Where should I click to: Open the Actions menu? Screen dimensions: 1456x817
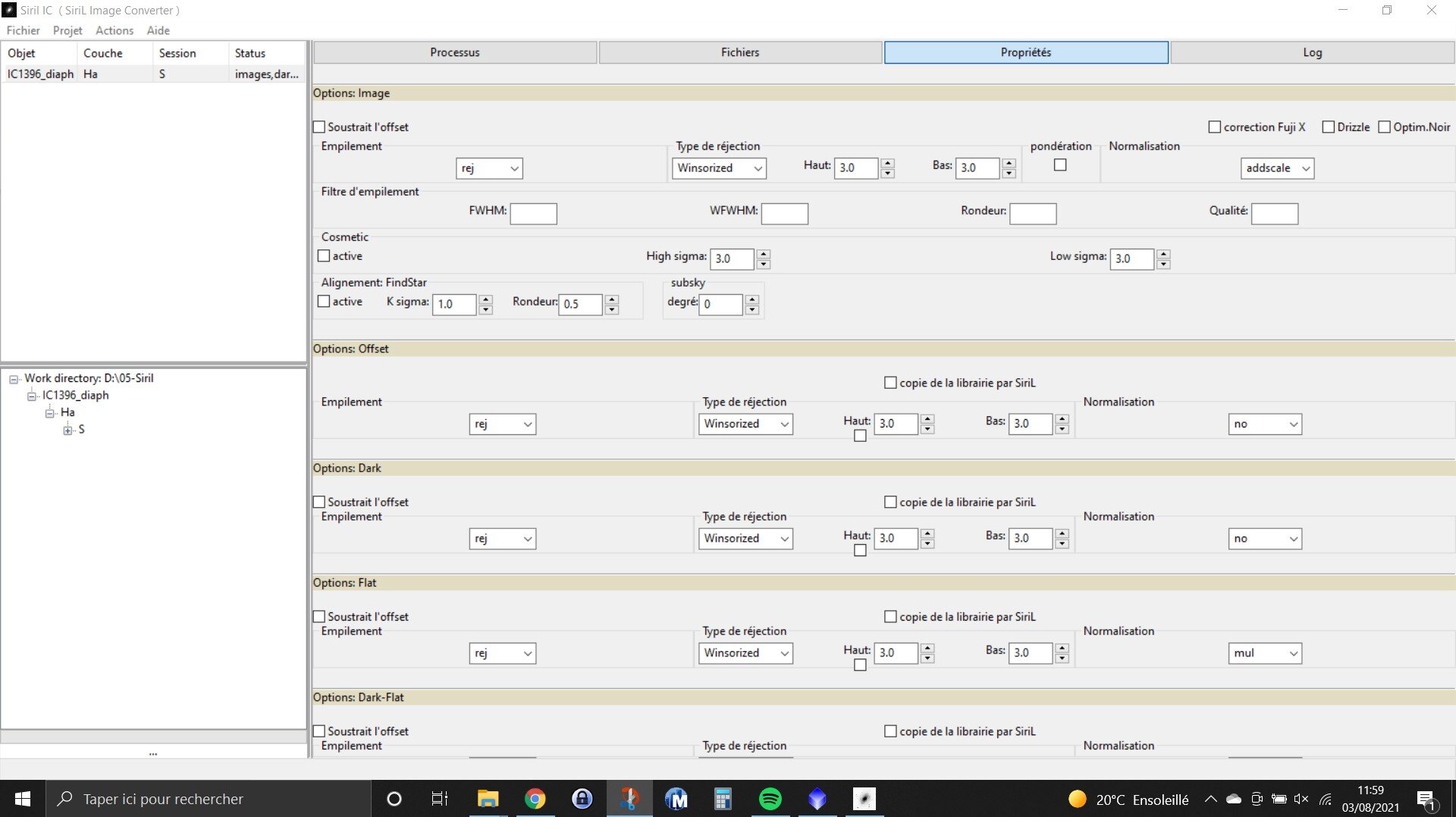tap(115, 30)
